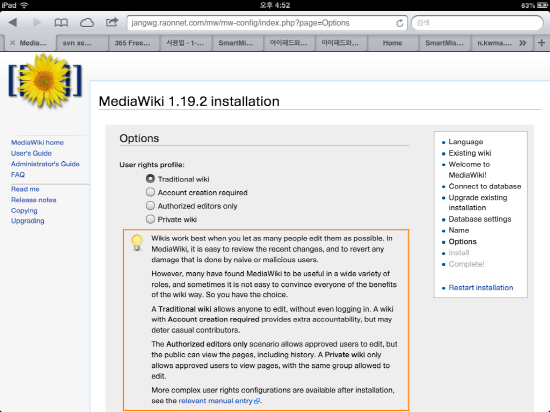The height and width of the screenshot is (412, 550).
Task: Switch to the SmartMis... tab
Action: [x=444, y=43]
